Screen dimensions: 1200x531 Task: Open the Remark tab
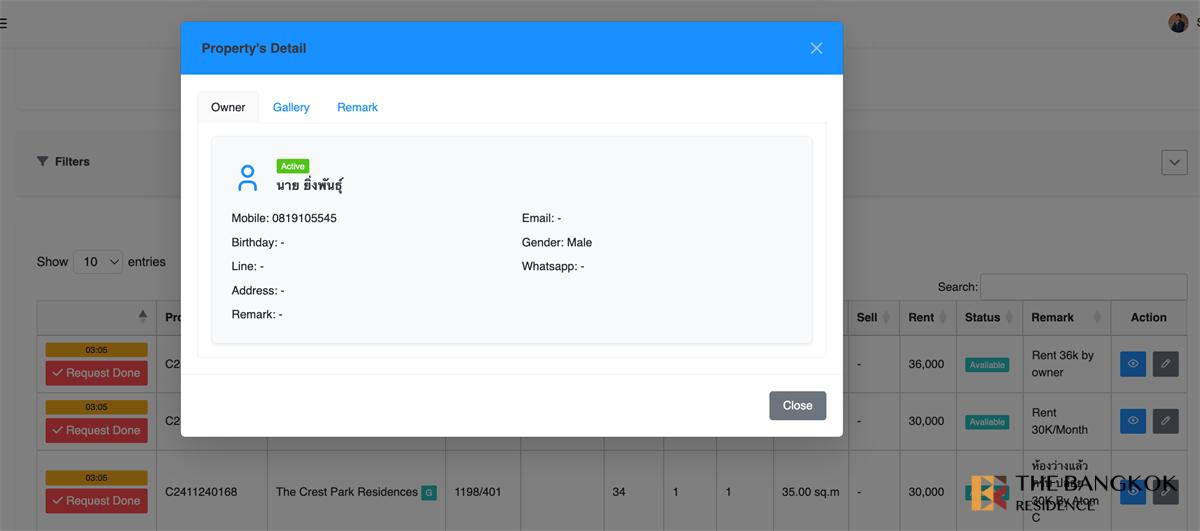click(357, 107)
